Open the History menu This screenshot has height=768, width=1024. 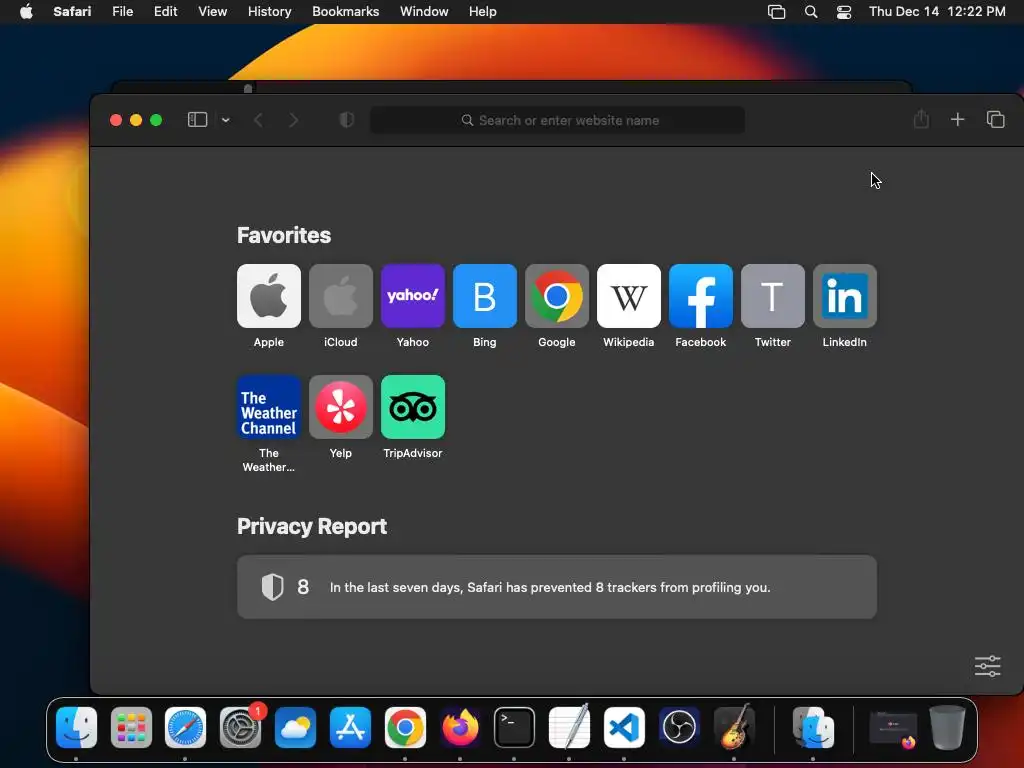(269, 11)
